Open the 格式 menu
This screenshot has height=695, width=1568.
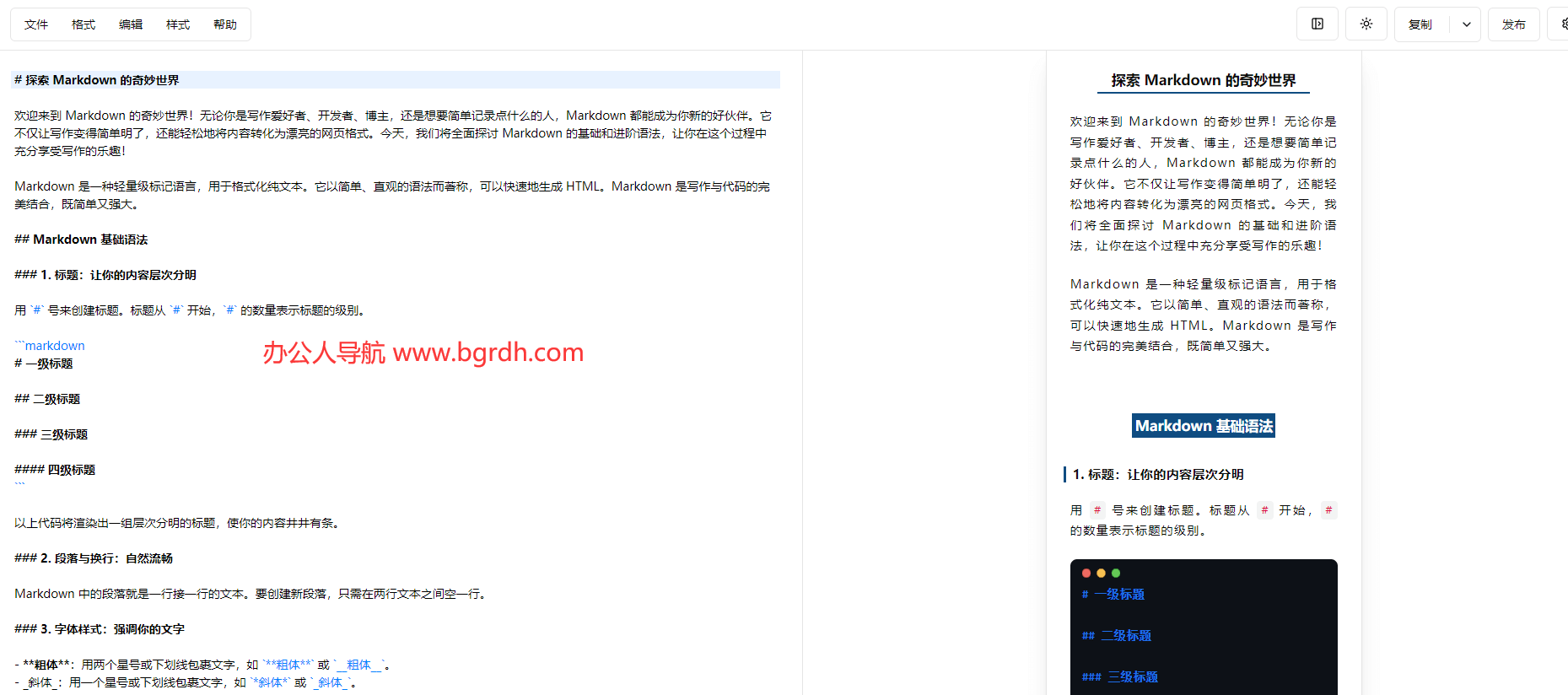(84, 24)
